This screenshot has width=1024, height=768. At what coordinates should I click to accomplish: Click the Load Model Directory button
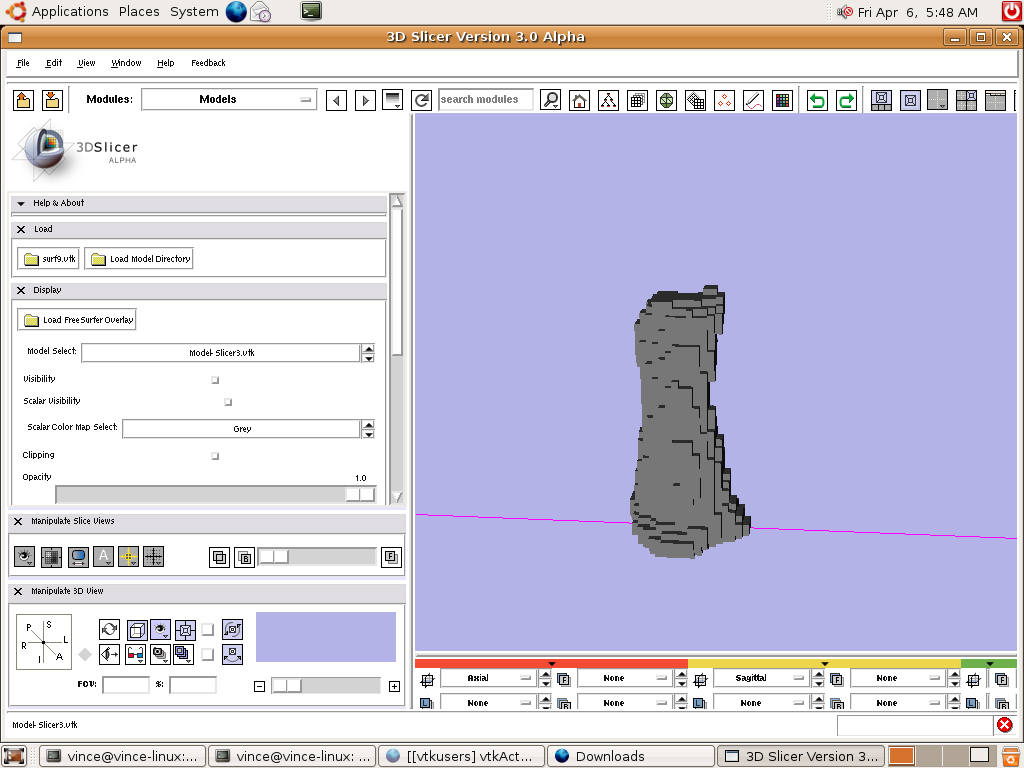[139, 259]
